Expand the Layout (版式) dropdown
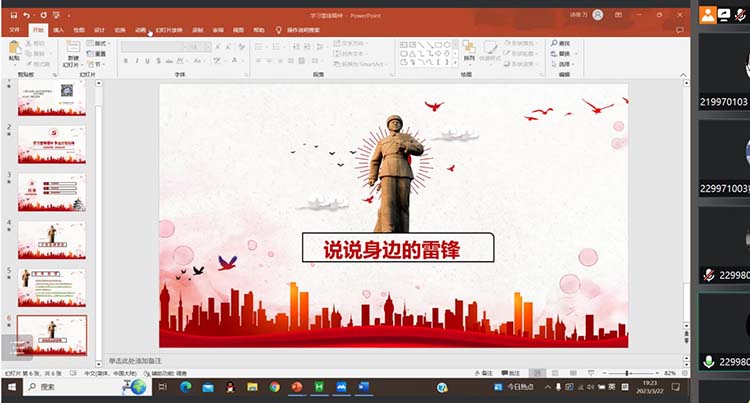The height and width of the screenshot is (403, 750). pos(98,44)
